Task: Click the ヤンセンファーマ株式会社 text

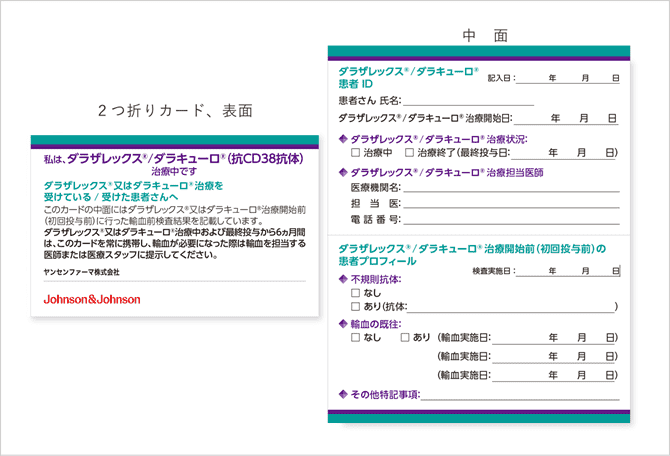Action: 82,272
